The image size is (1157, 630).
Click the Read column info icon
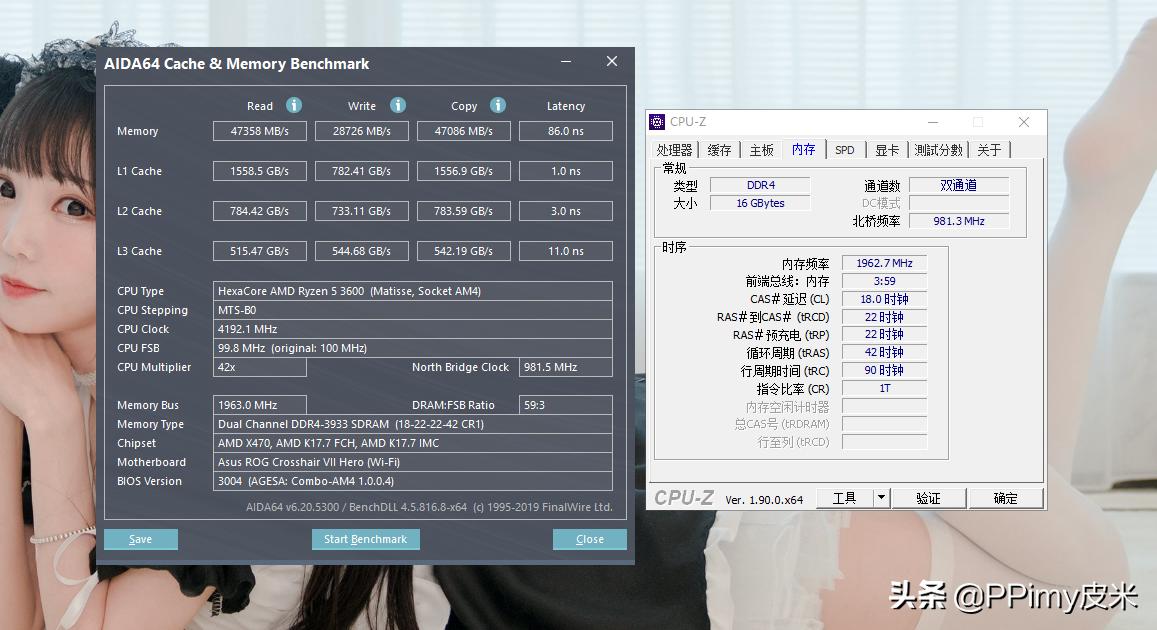click(293, 105)
